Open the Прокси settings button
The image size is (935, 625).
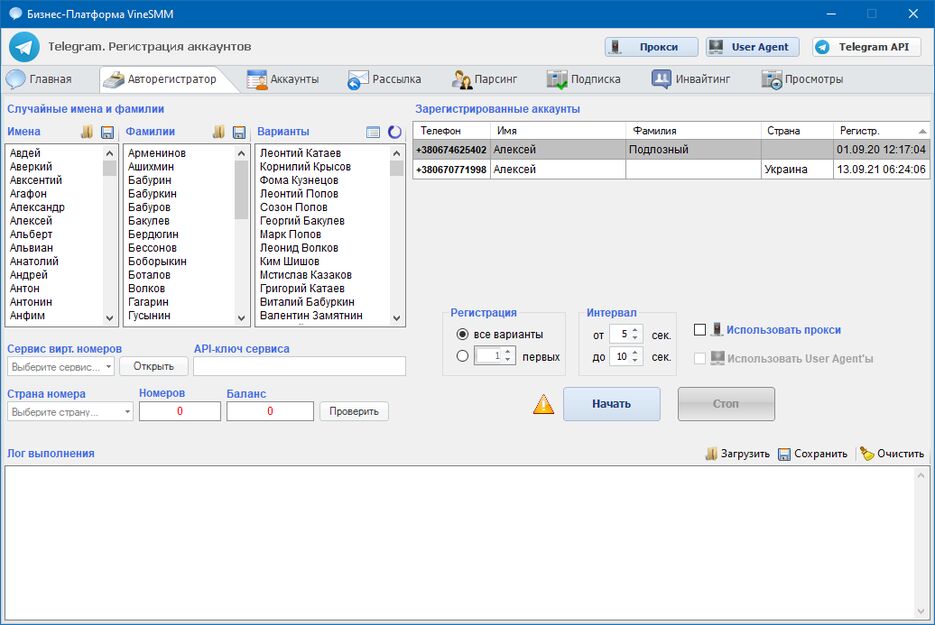(651, 47)
